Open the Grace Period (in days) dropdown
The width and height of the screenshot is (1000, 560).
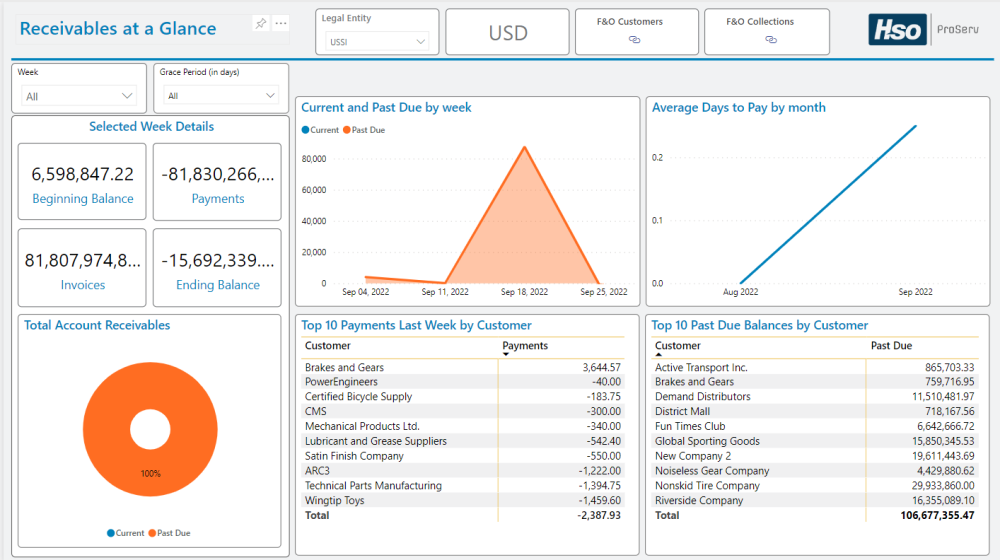269,96
